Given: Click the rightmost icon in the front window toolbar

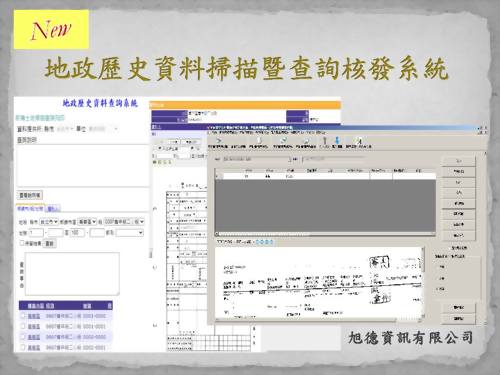Looking at the screenshot, I should click(x=358, y=141).
